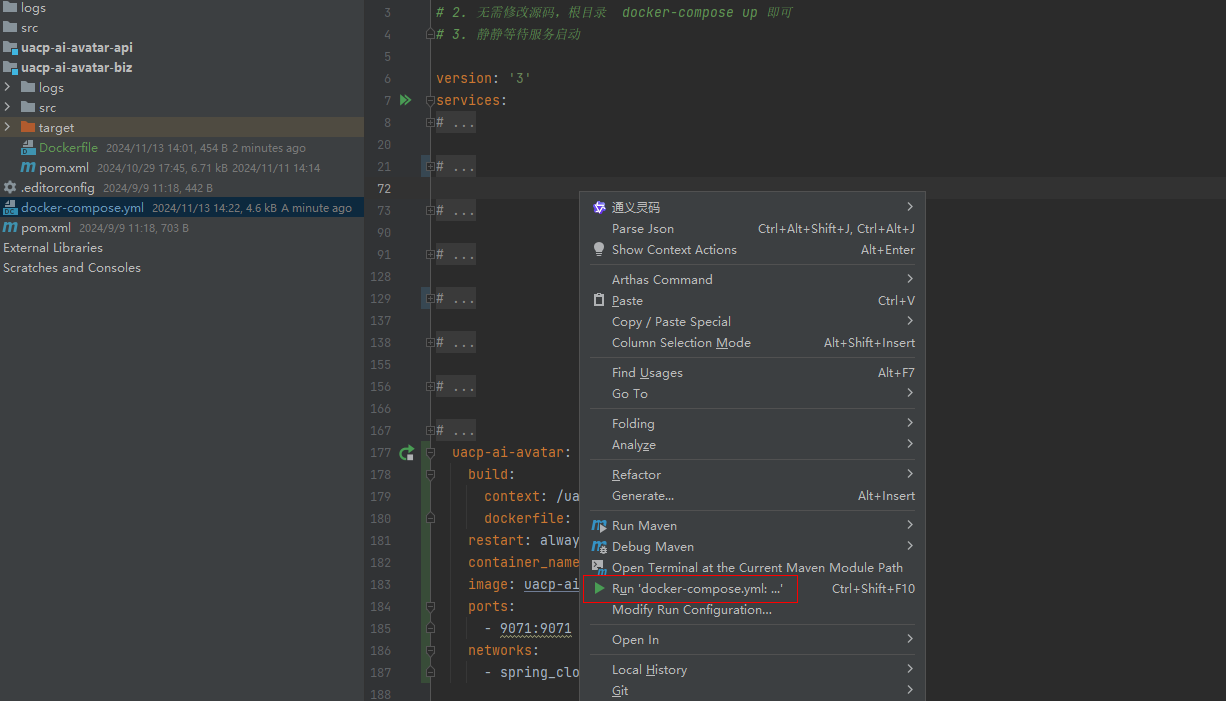Click the green play icon for Run 'docker-compose.yml'
This screenshot has width=1226, height=701.
click(599, 589)
